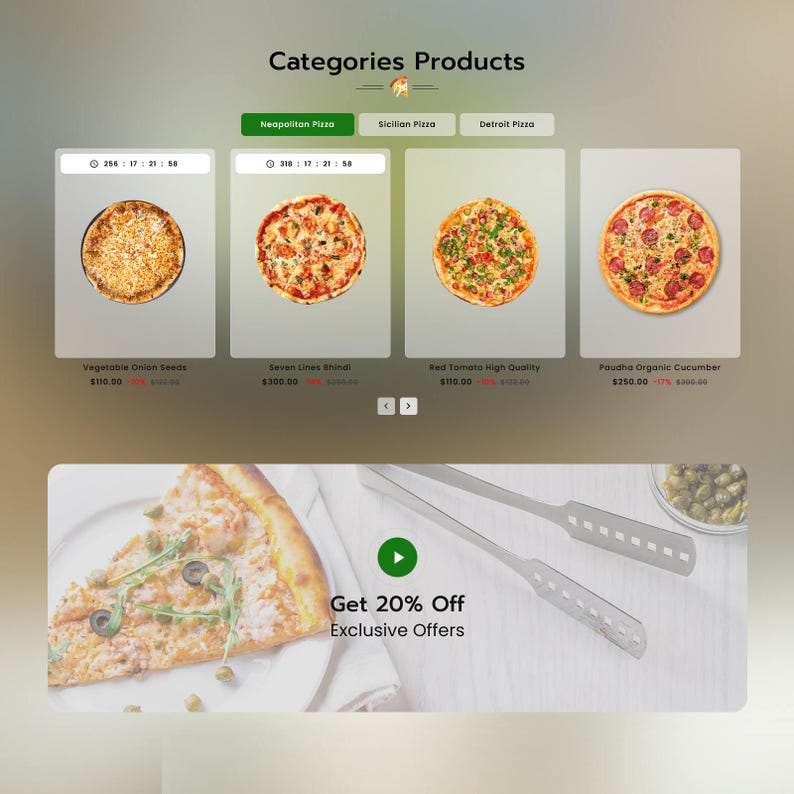Click the Exclusive Offers banner text

coord(398,630)
